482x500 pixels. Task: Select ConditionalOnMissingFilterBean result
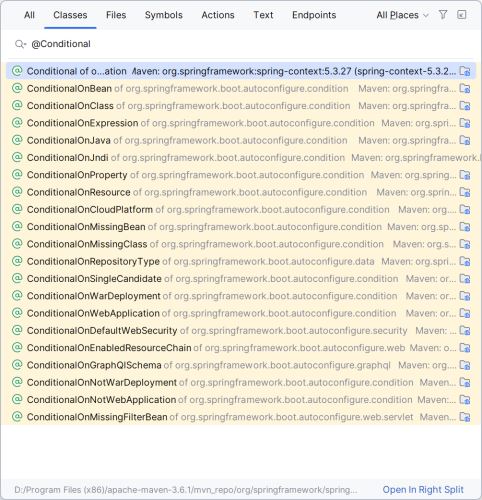pyautogui.click(x=241, y=417)
